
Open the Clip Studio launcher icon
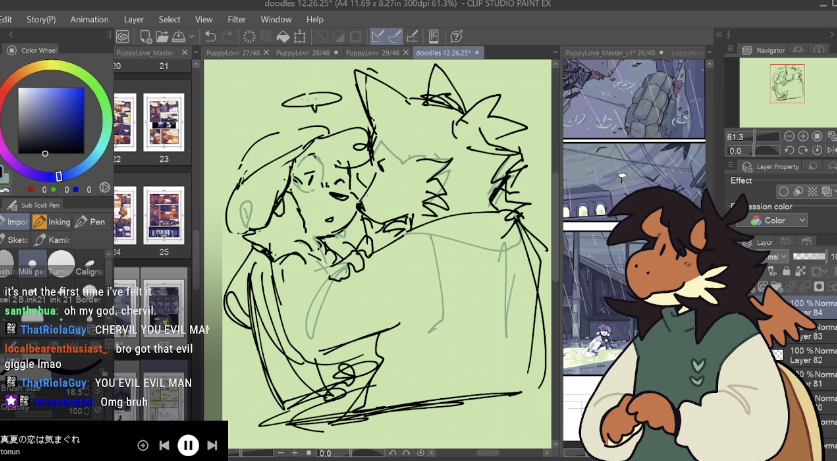[x=122, y=36]
